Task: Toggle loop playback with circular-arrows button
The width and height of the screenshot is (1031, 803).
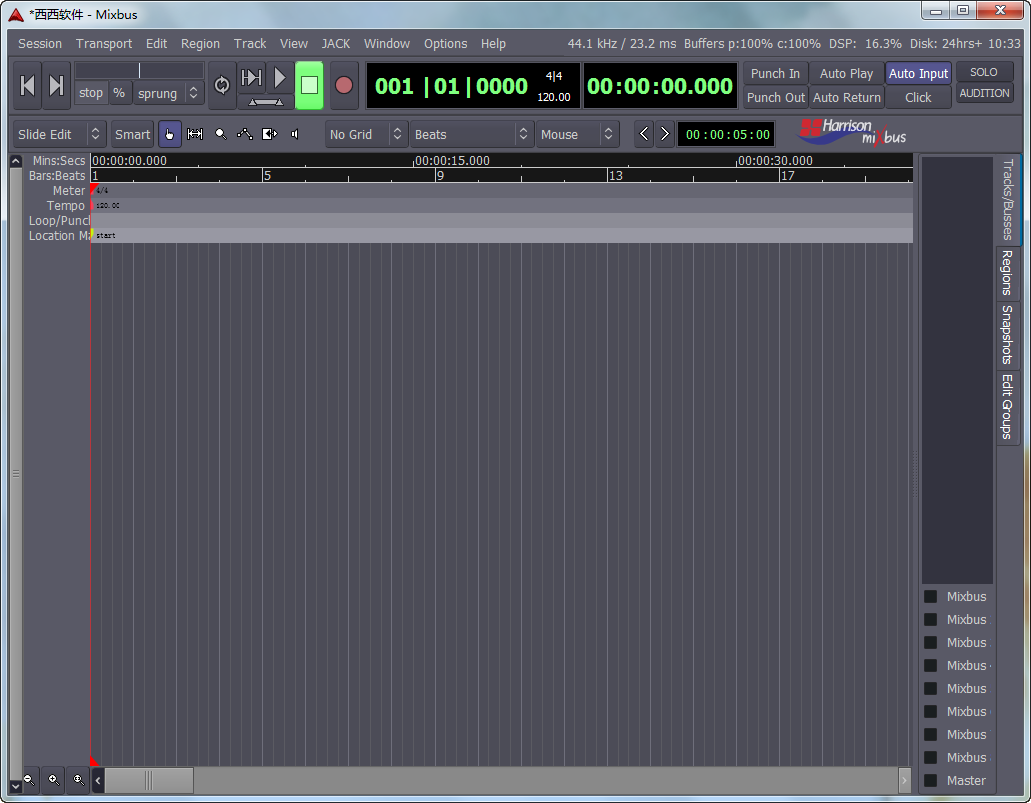Action: [x=222, y=85]
